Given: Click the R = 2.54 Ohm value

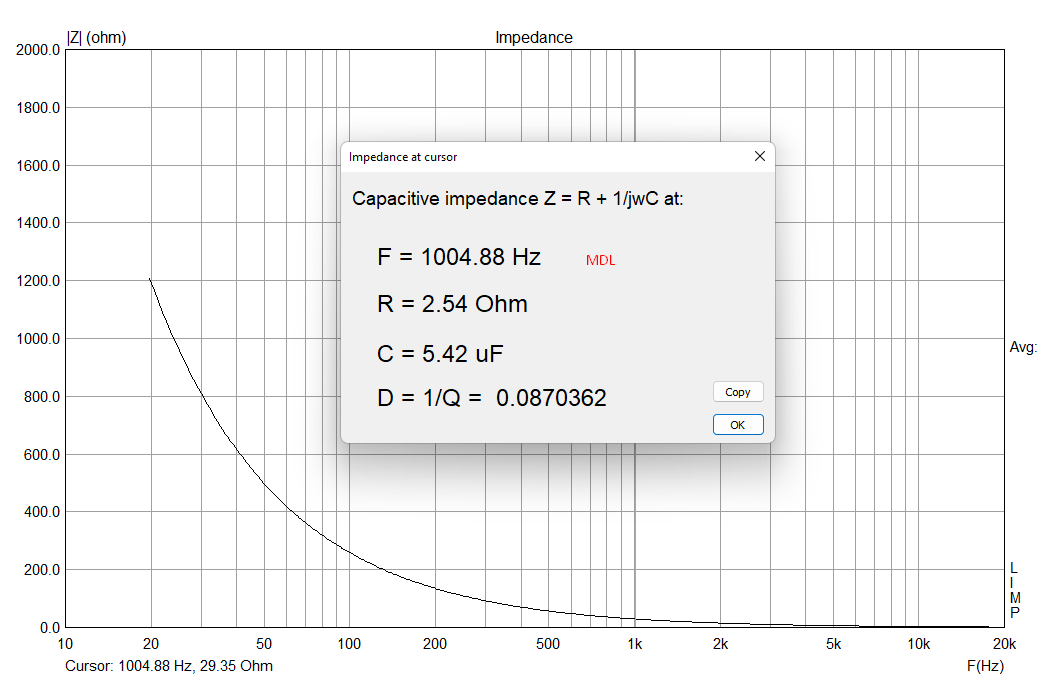Looking at the screenshot, I should tap(452, 304).
